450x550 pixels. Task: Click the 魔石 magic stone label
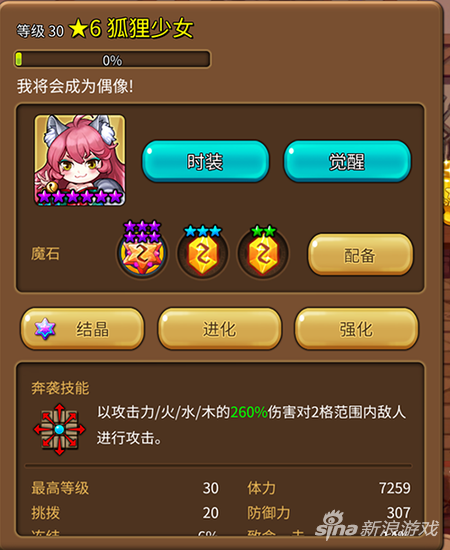(45, 254)
